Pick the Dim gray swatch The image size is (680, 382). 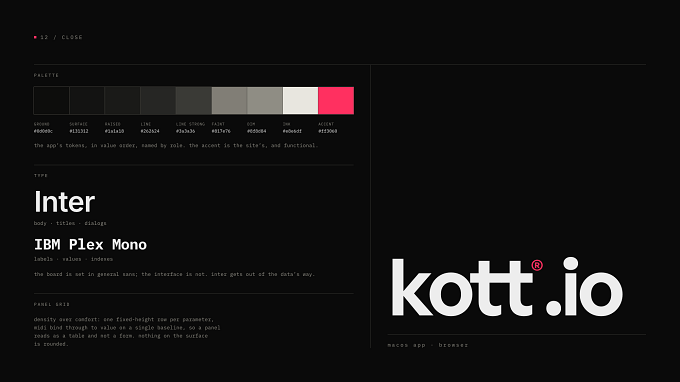pos(265,101)
